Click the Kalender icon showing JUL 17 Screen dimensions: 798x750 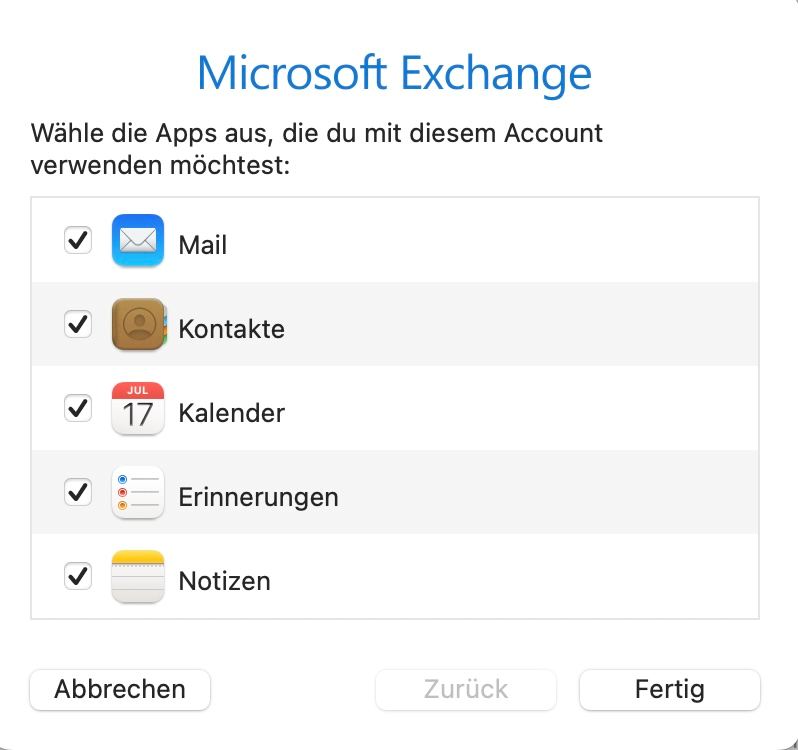coord(138,409)
